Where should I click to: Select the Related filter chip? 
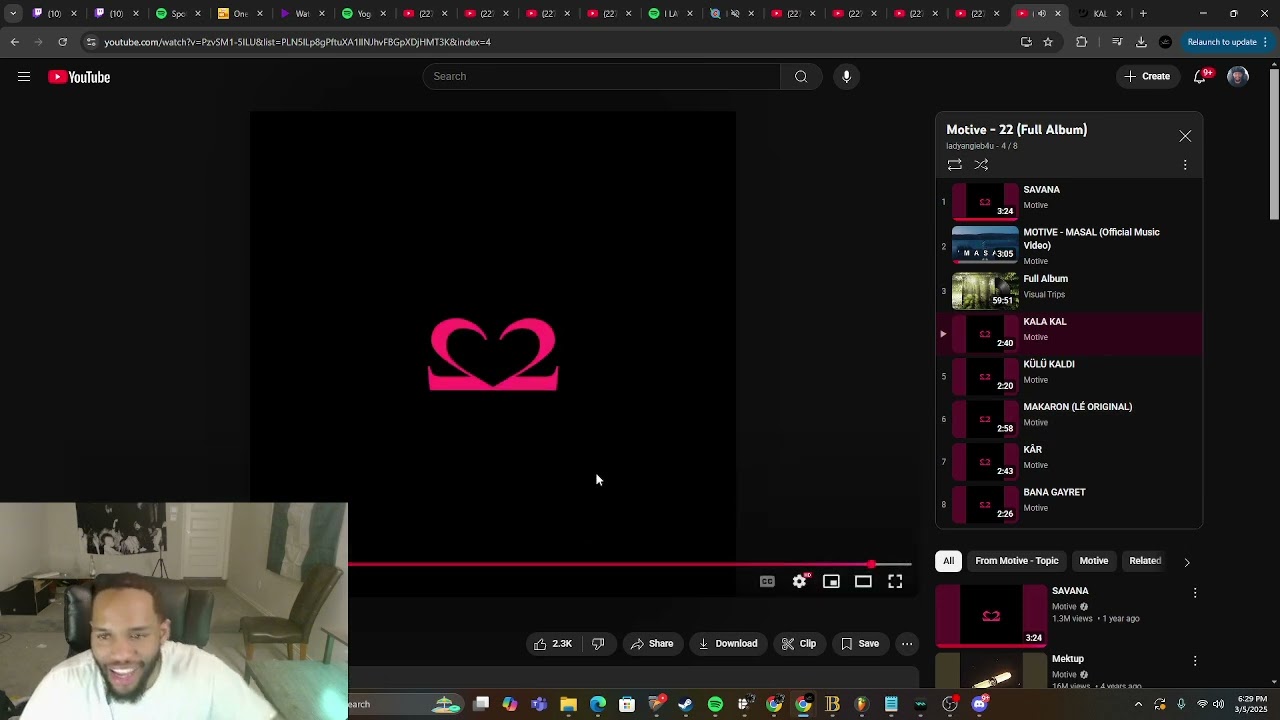coord(1145,561)
